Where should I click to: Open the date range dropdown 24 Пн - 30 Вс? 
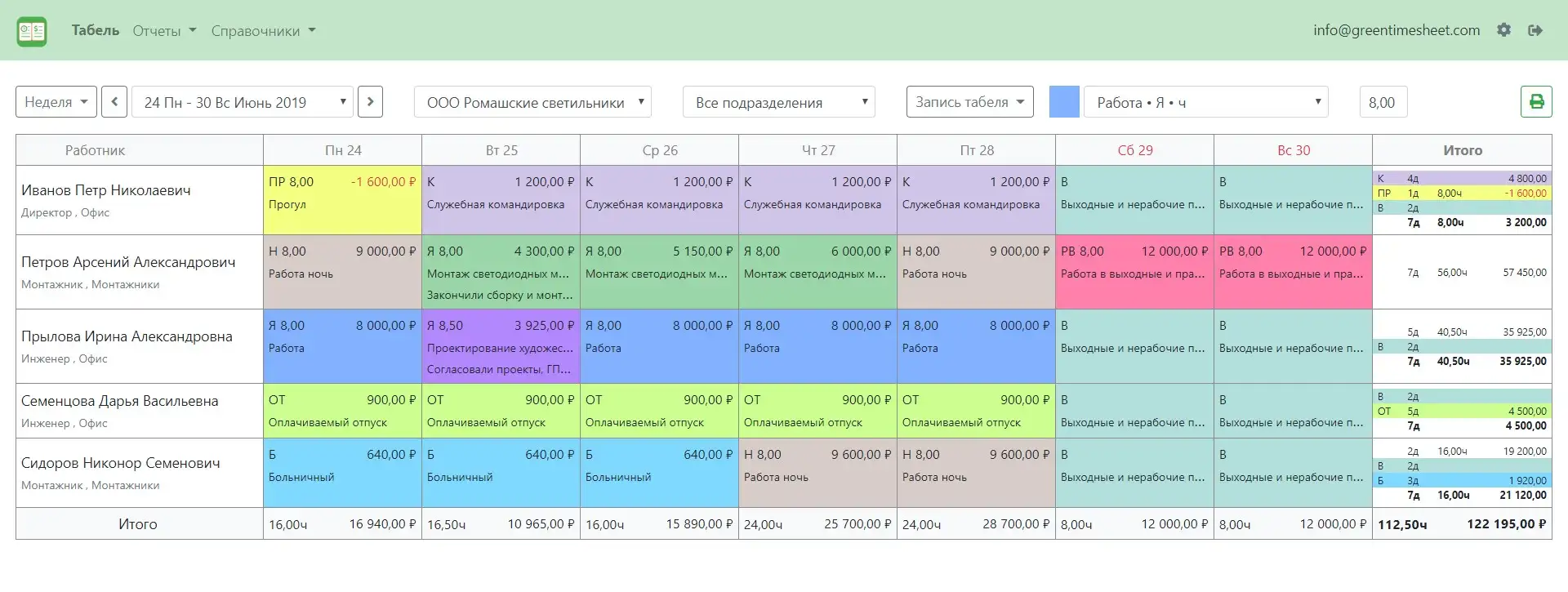pyautogui.click(x=243, y=102)
